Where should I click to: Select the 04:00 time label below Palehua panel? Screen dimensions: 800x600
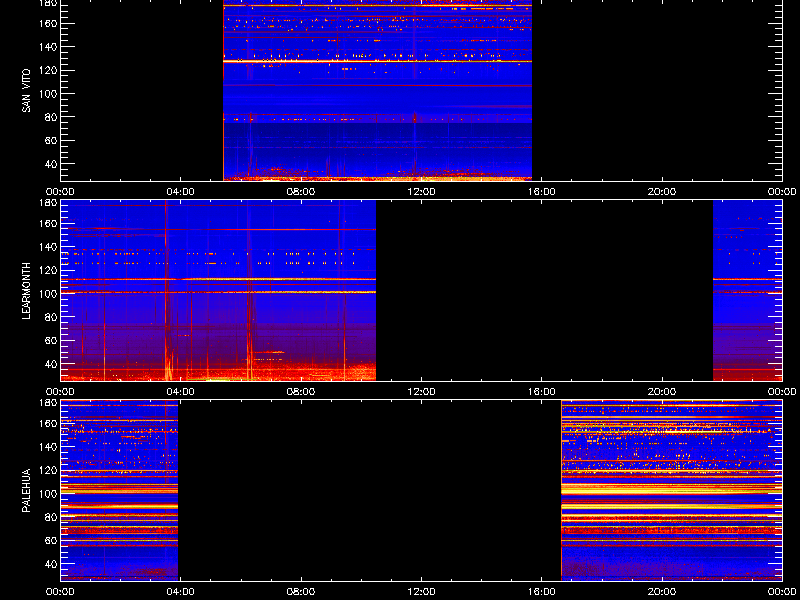coord(181,592)
